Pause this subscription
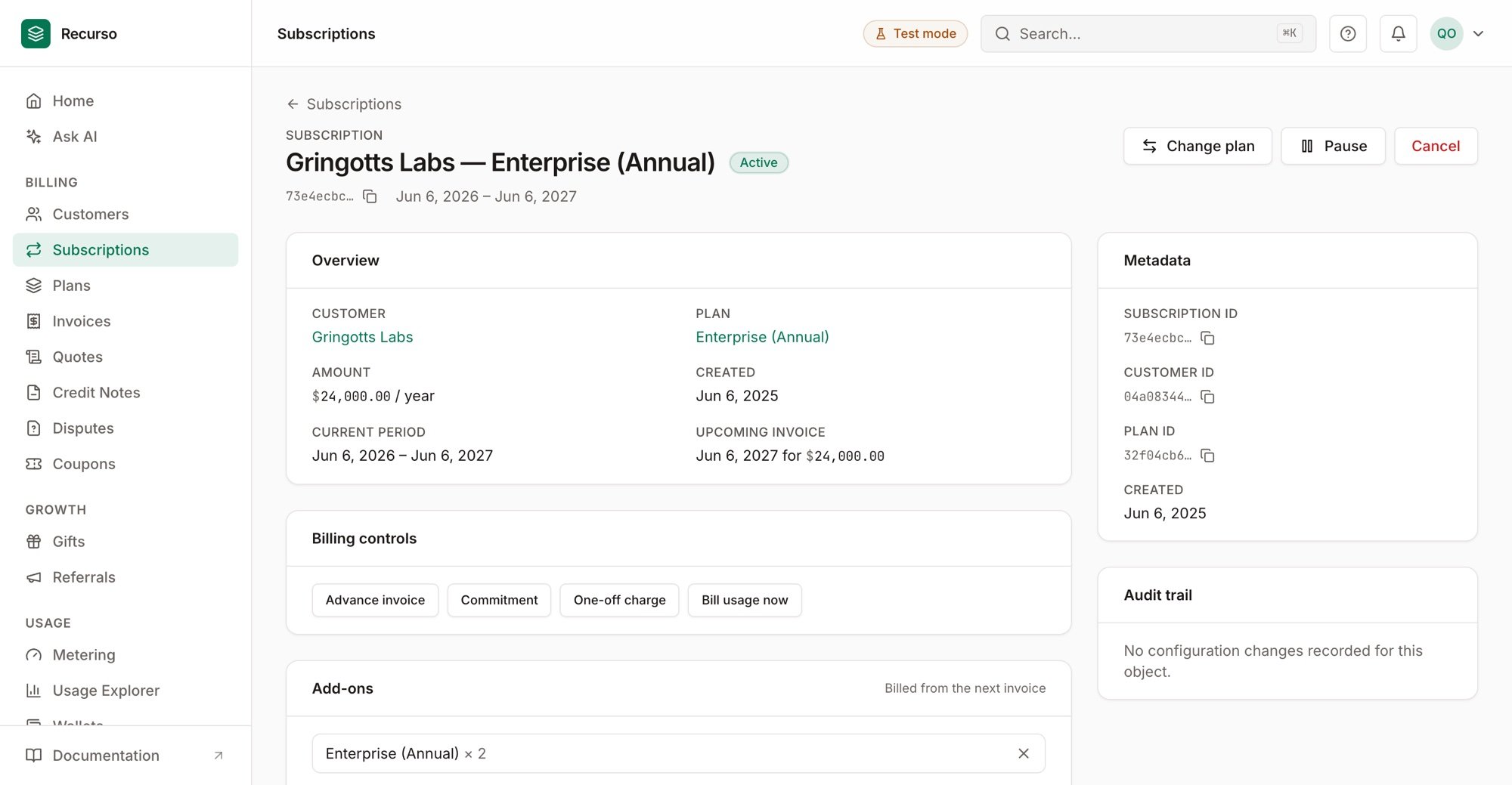The height and width of the screenshot is (785, 1512). pos(1333,146)
